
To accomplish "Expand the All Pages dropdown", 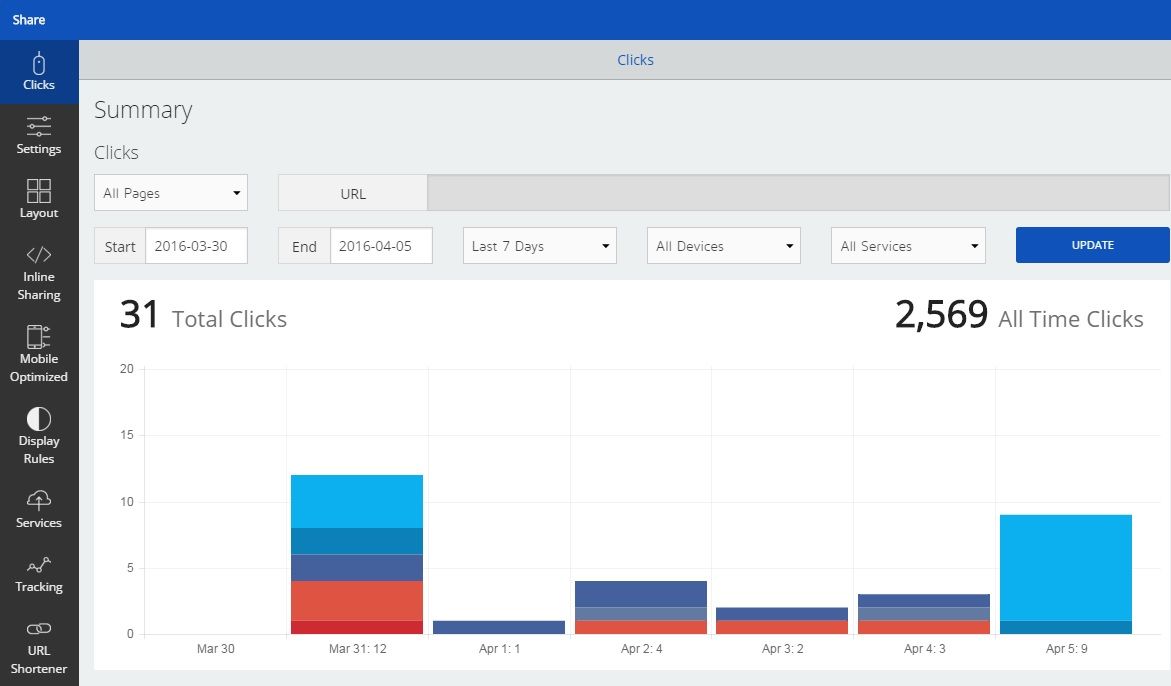I will click(171, 193).
